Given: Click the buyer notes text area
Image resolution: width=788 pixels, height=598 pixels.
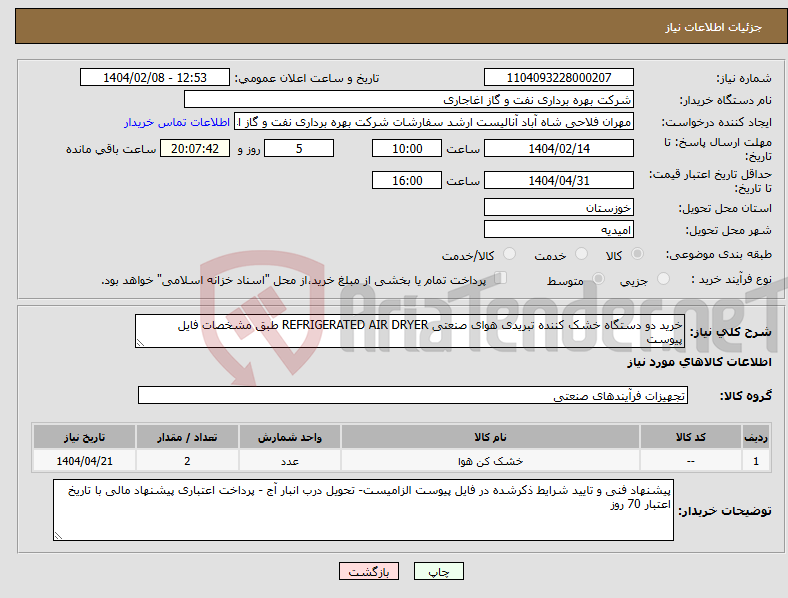Looking at the screenshot, I should (363, 510).
